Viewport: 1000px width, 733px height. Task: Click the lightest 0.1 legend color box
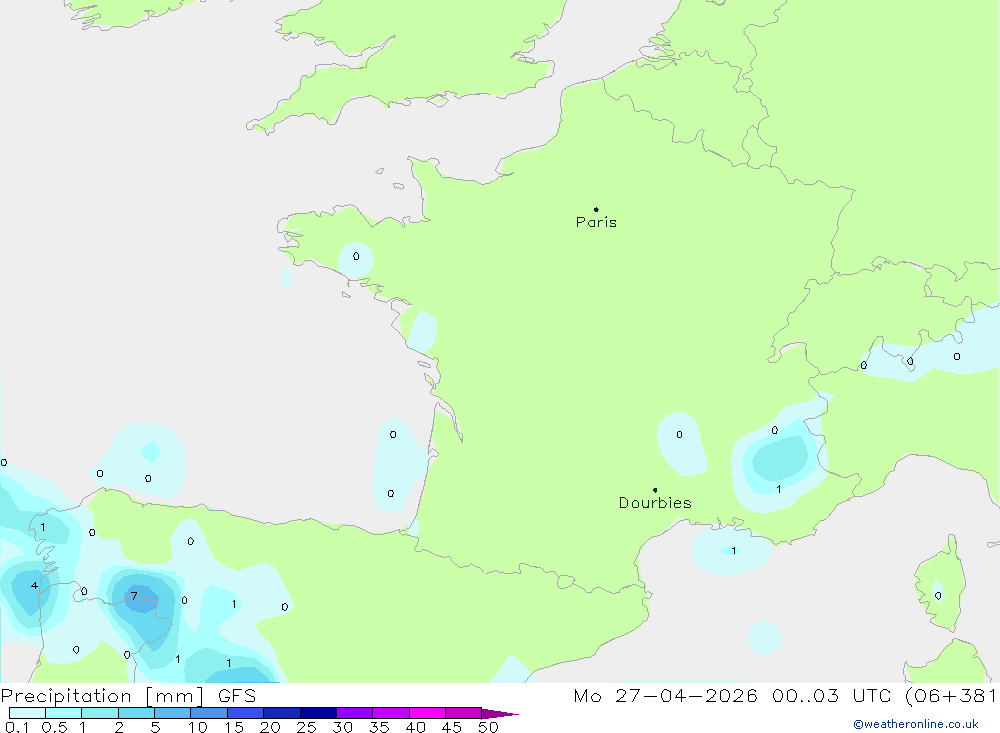point(27,713)
